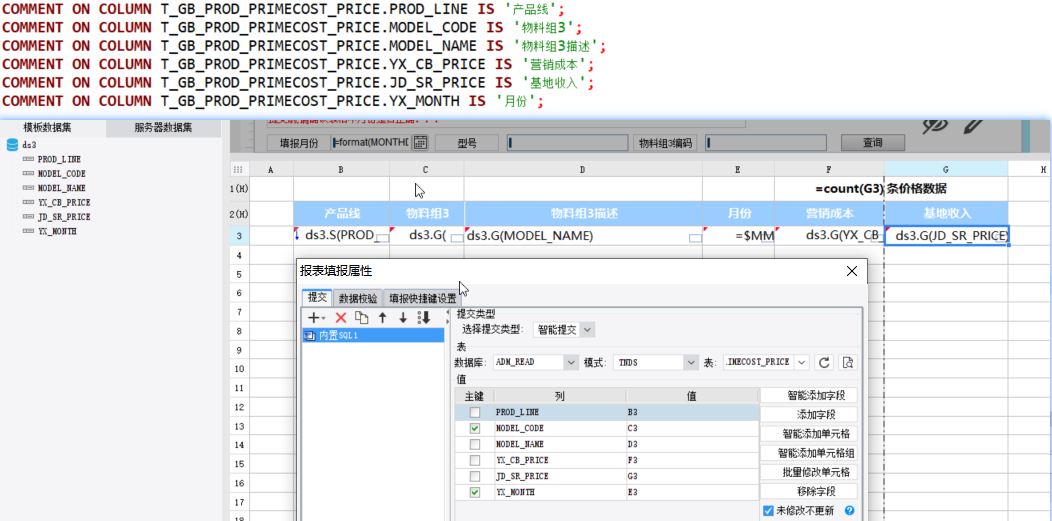
Task: Click the sort submit items icon
Action: tap(423, 318)
